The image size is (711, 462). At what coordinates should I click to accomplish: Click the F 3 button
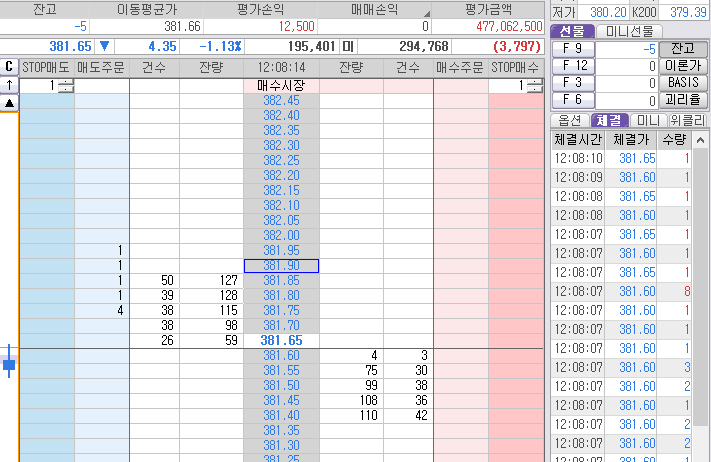coord(573,83)
